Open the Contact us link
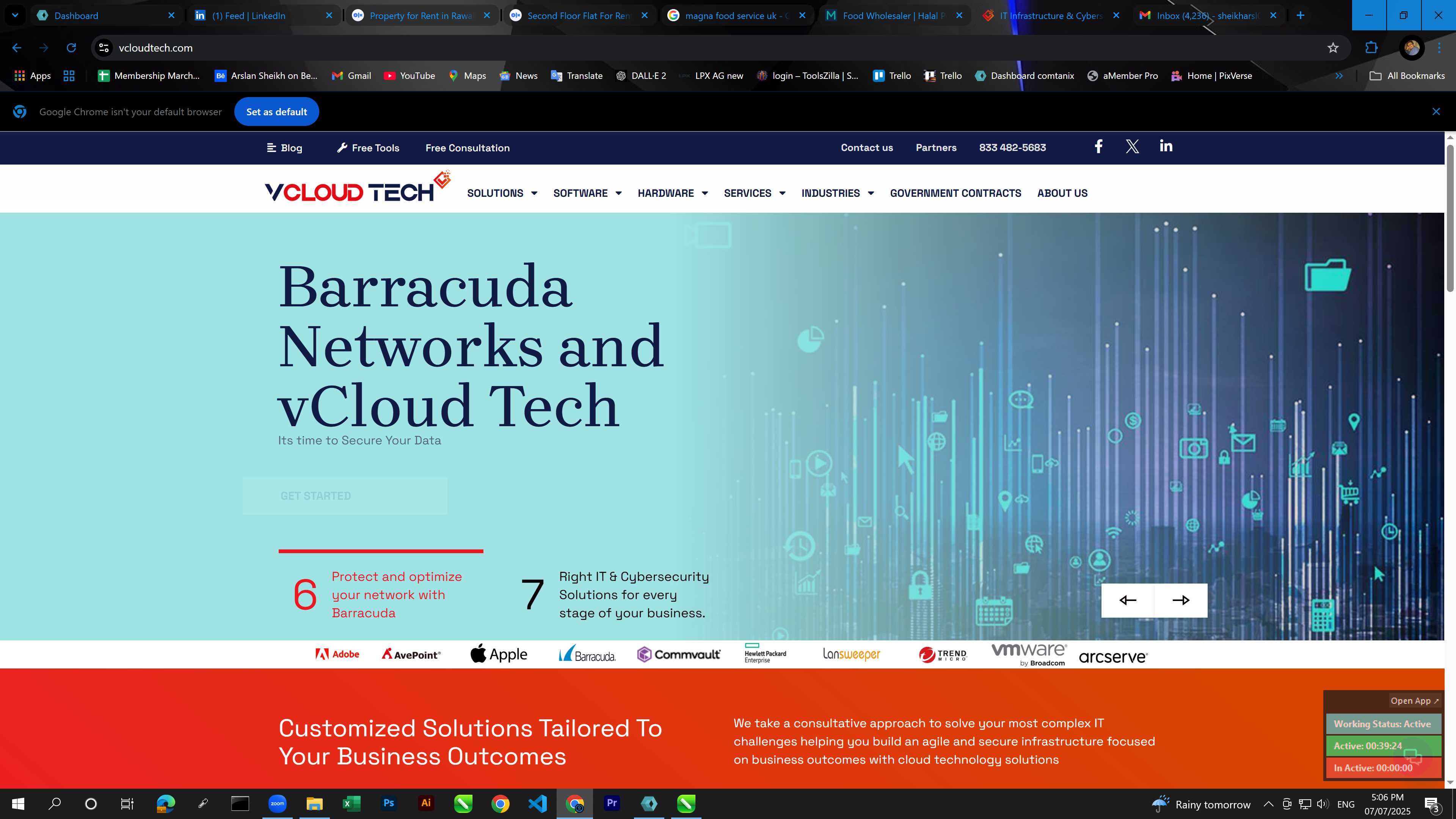Image resolution: width=1456 pixels, height=819 pixels. point(866,147)
